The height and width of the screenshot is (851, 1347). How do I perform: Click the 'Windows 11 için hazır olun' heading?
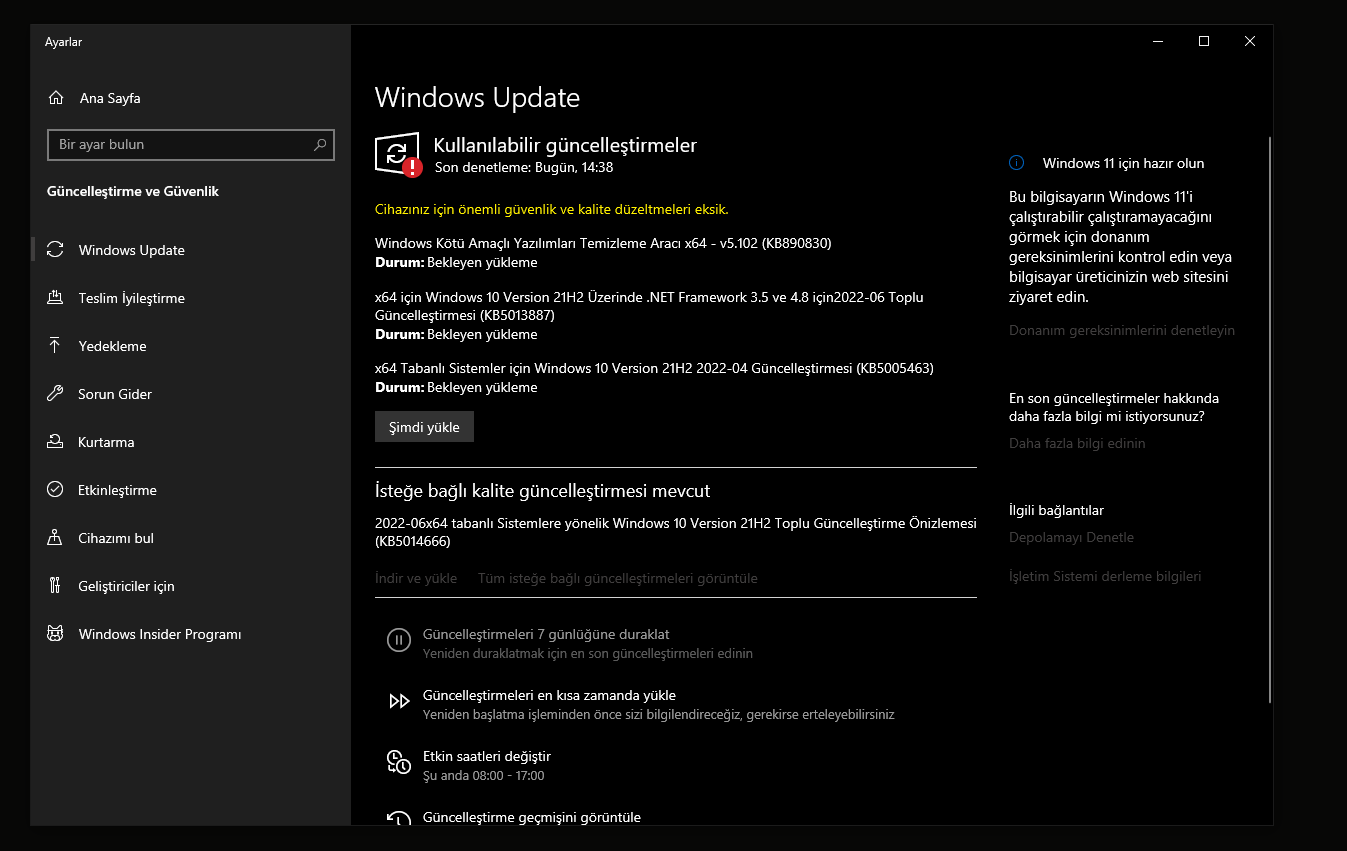pyautogui.click(x=1124, y=163)
